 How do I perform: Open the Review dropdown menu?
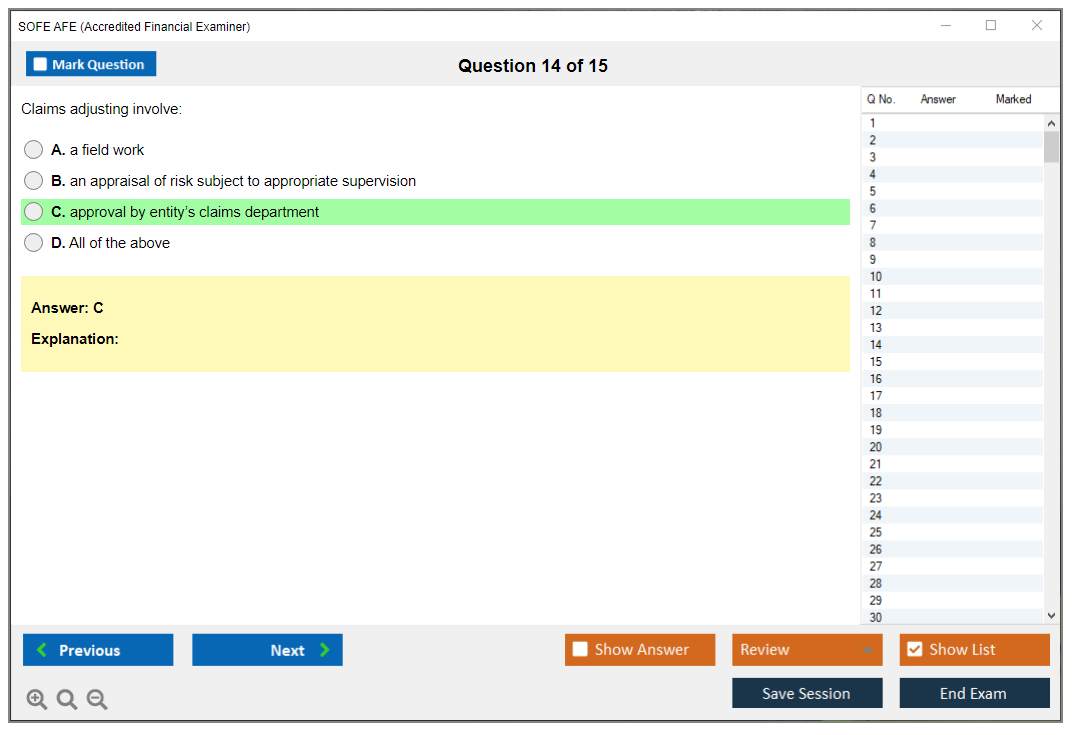(807, 650)
